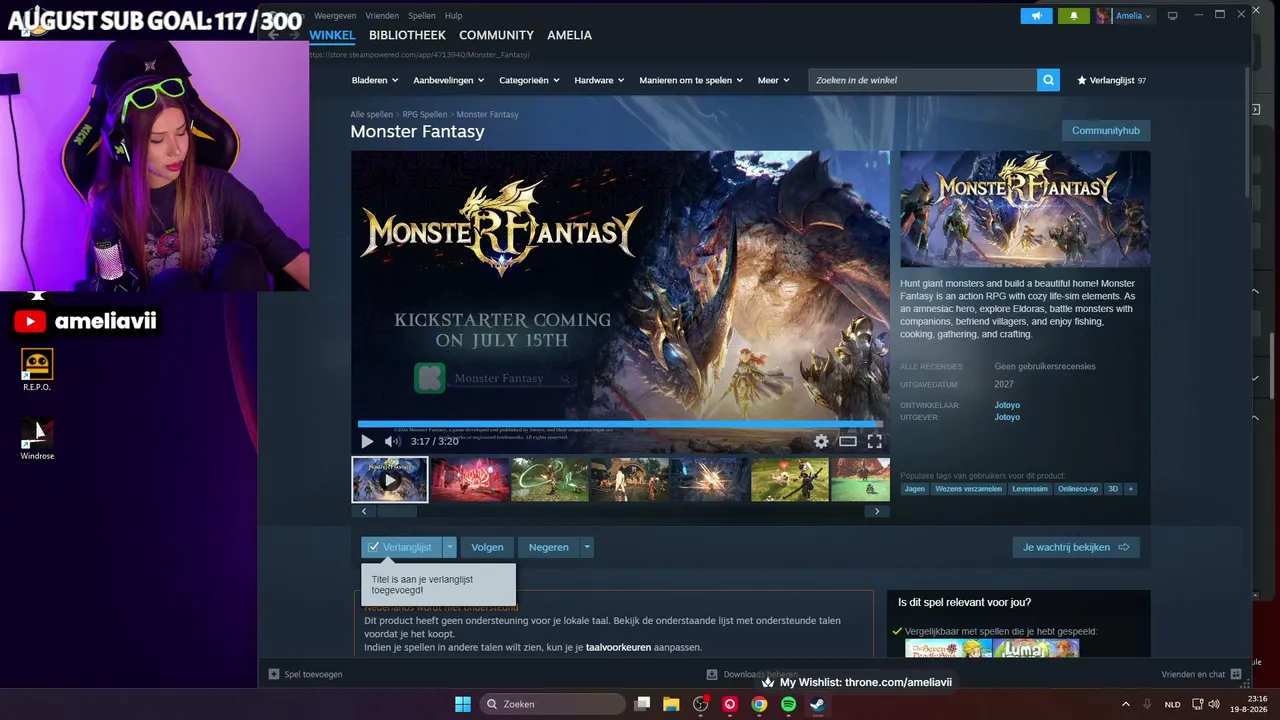The height and width of the screenshot is (720, 1280).
Task: Click the Jagen tag
Action: click(x=915, y=489)
